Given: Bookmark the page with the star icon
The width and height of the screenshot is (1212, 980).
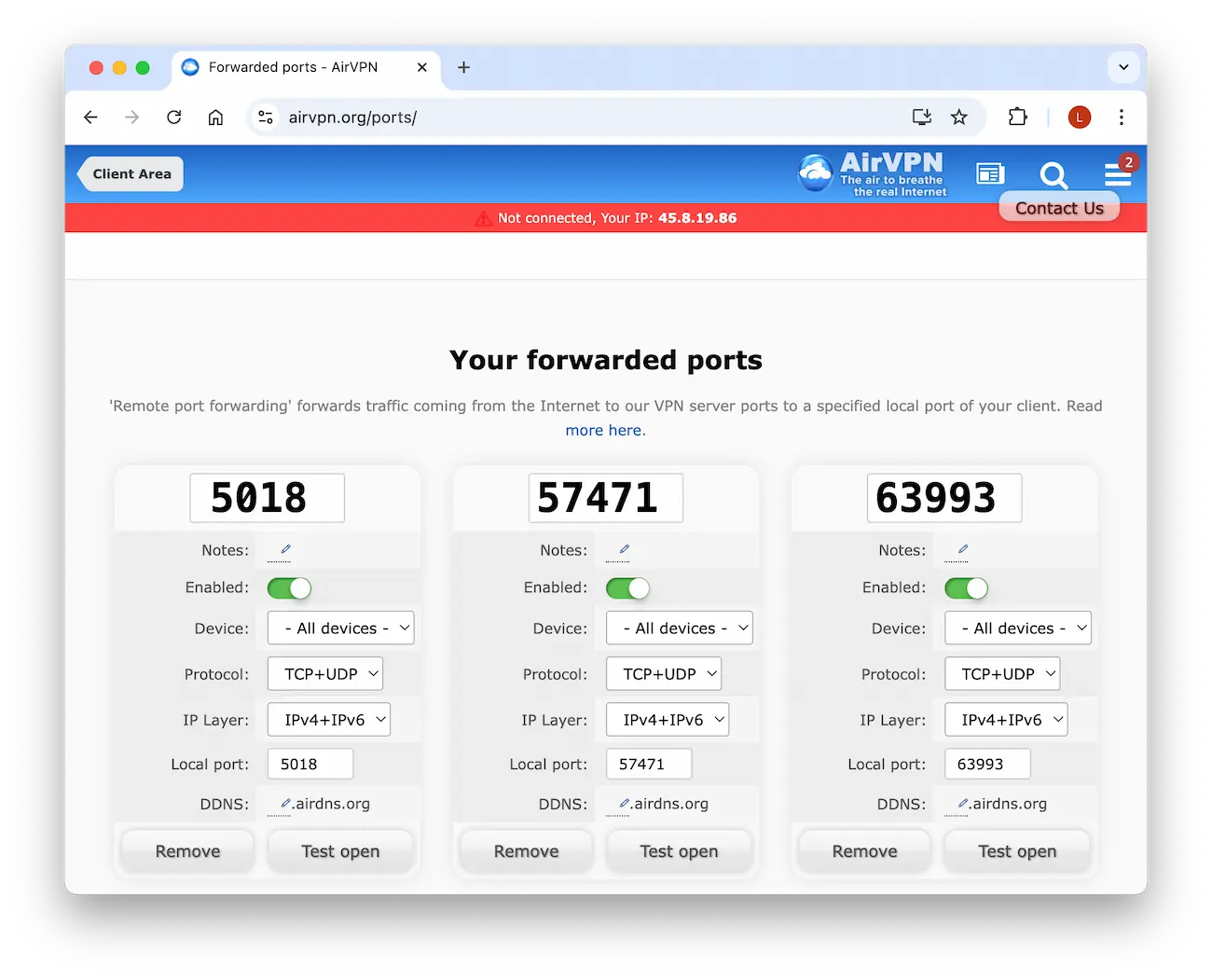Looking at the screenshot, I should point(959,117).
